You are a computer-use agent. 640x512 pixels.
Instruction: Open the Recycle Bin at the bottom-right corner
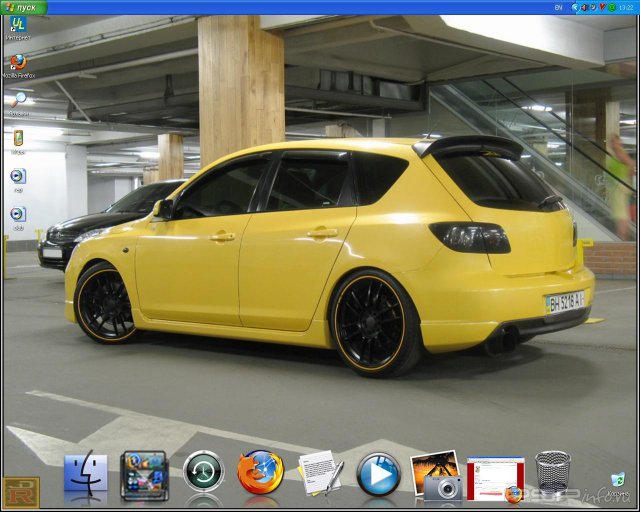(x=618, y=481)
